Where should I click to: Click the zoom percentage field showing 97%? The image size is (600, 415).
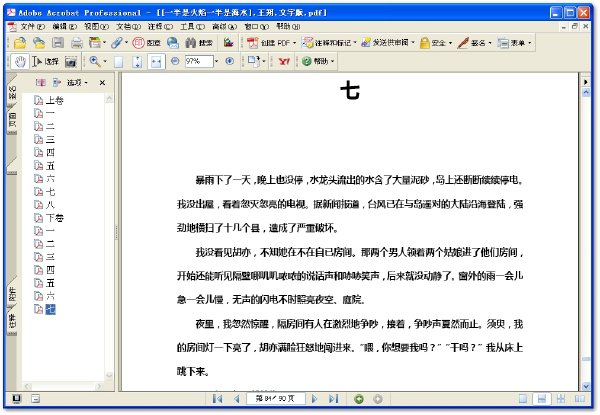199,61
